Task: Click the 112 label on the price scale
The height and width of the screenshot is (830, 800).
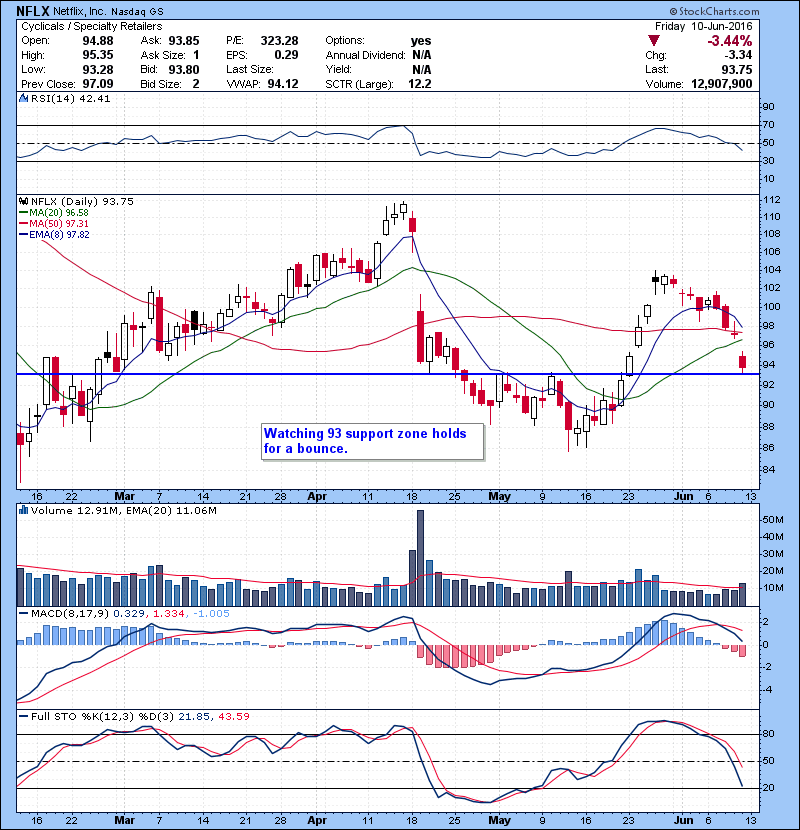Action: coord(772,200)
